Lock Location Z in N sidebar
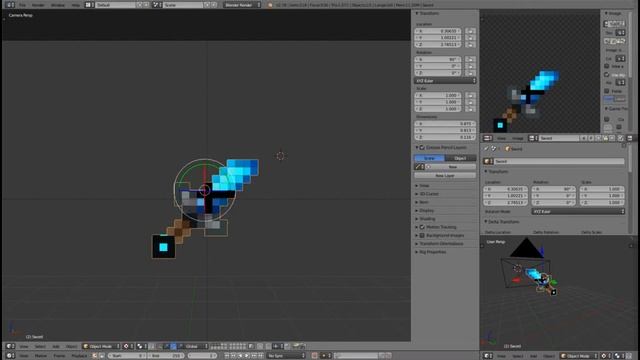The image size is (640, 360). (x=470, y=44)
